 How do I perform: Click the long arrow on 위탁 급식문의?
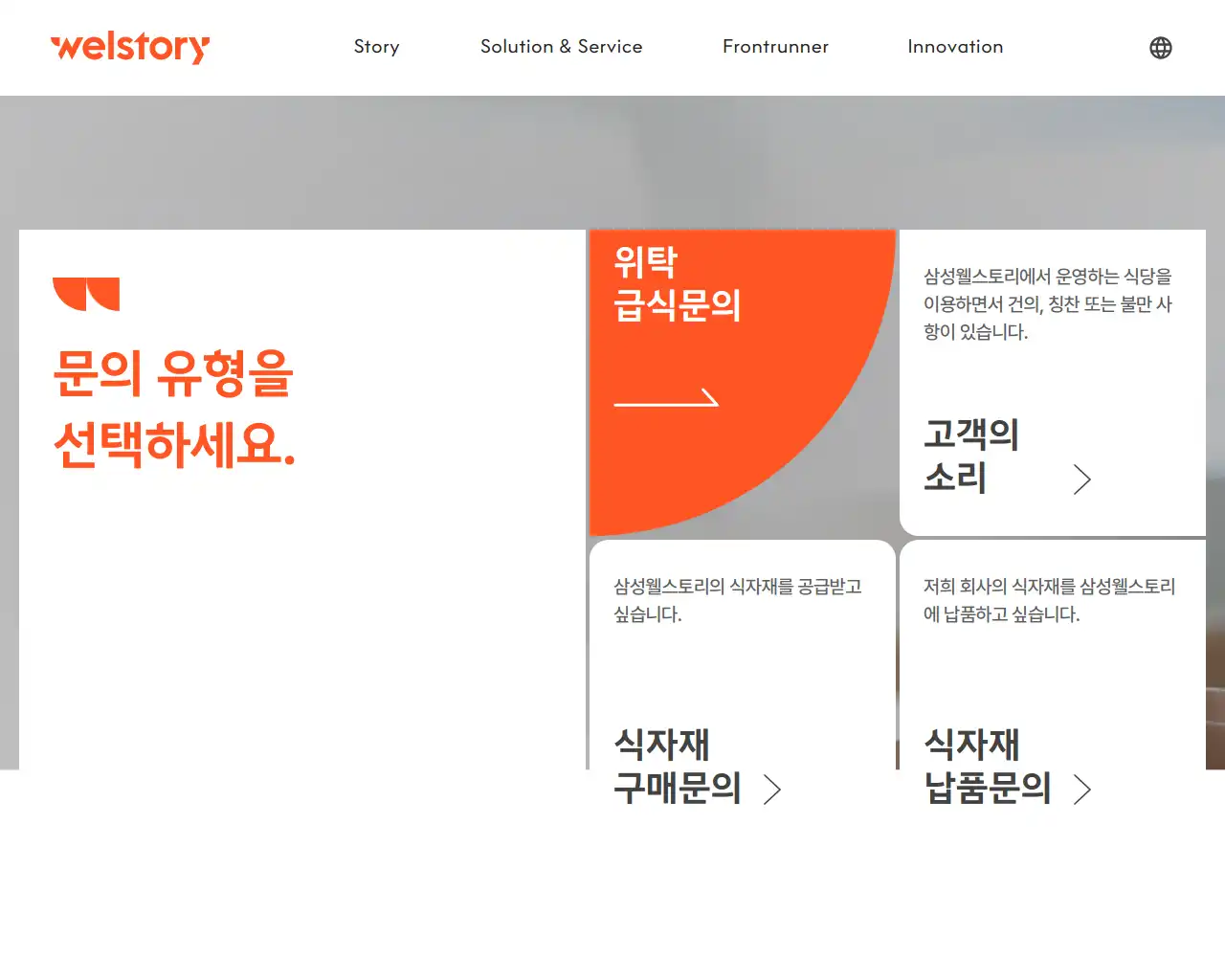coord(666,398)
